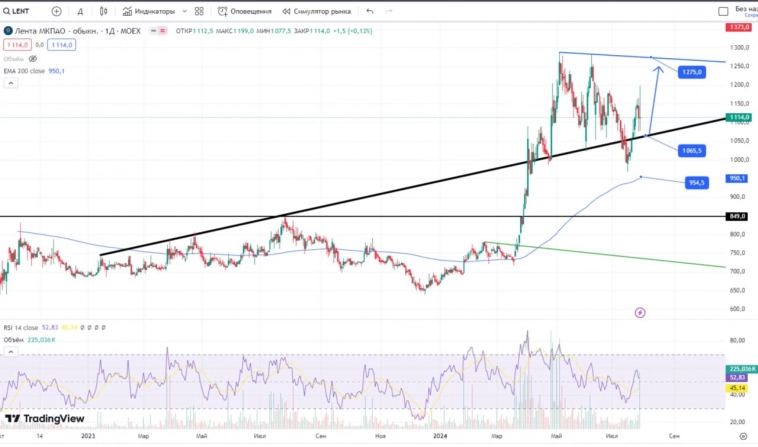Collapse the main chart indicator legend arrow
Image resolution: width=758 pixels, height=447 pixels.
[x=11, y=83]
